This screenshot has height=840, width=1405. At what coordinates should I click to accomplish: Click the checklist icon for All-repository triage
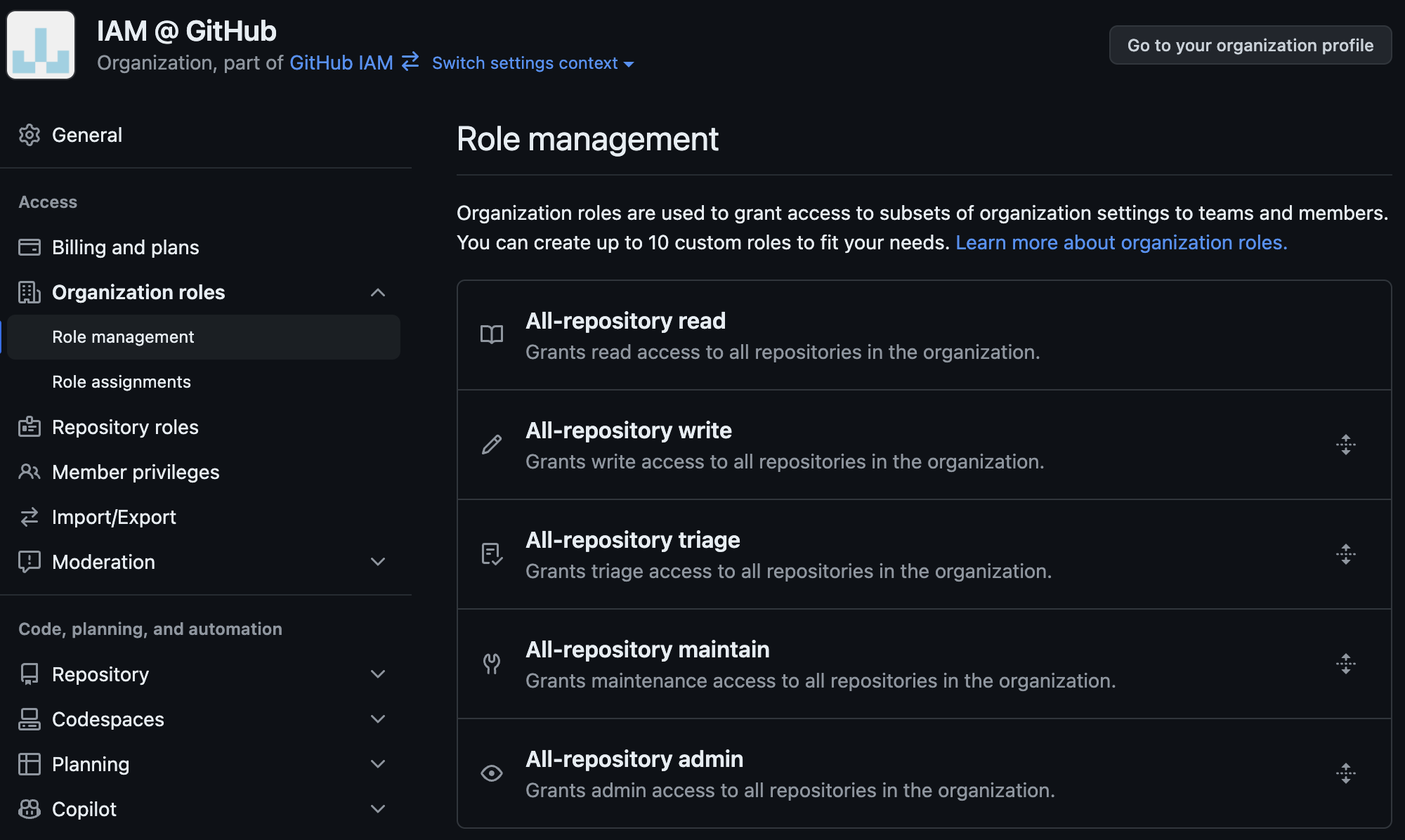pos(492,554)
